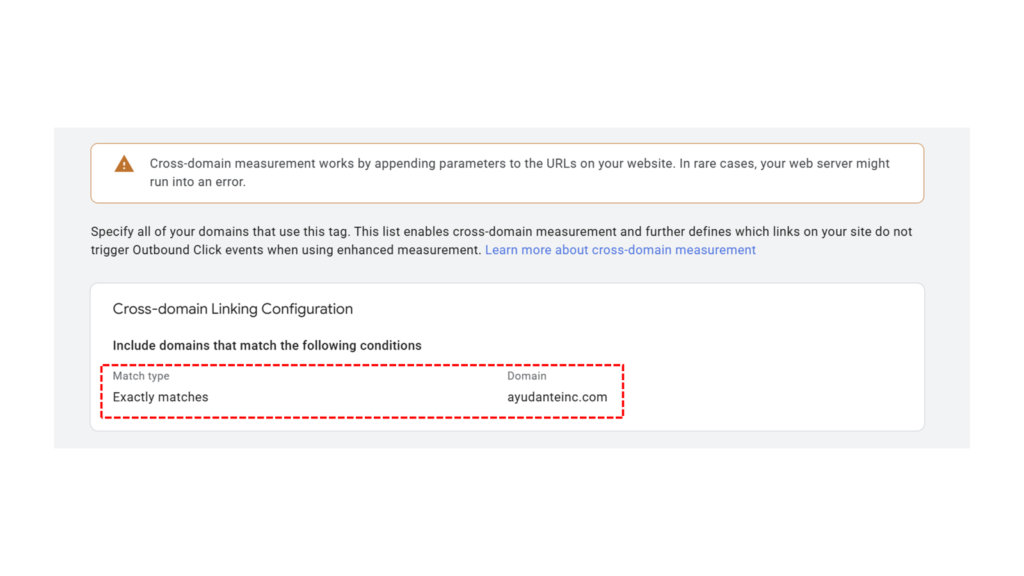The height and width of the screenshot is (576, 1024).
Task: Click empty area right of ayudanteinc.com row
Action: pos(771,392)
